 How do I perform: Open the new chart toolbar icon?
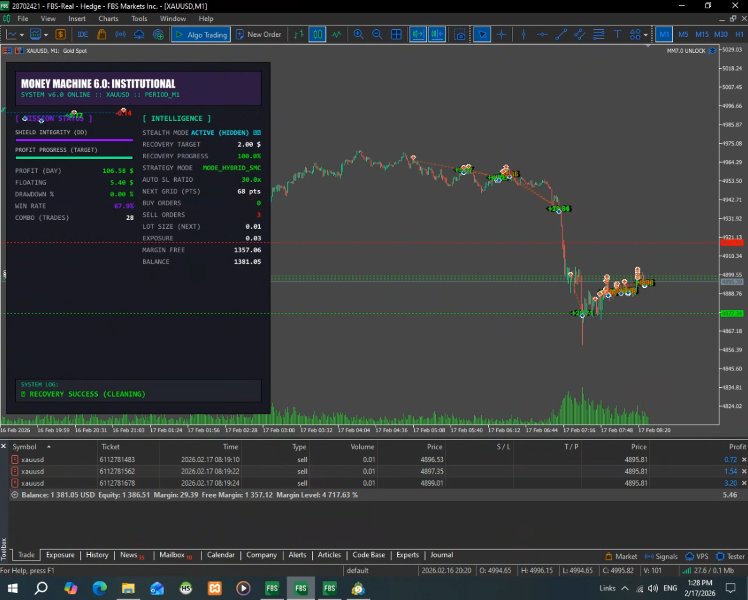point(12,34)
